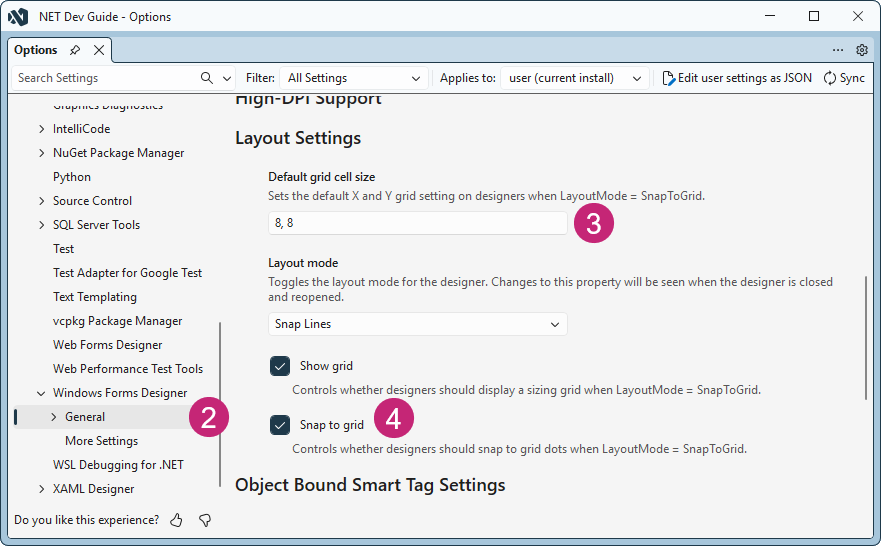Select General under Windows Forms Designer

(x=85, y=417)
